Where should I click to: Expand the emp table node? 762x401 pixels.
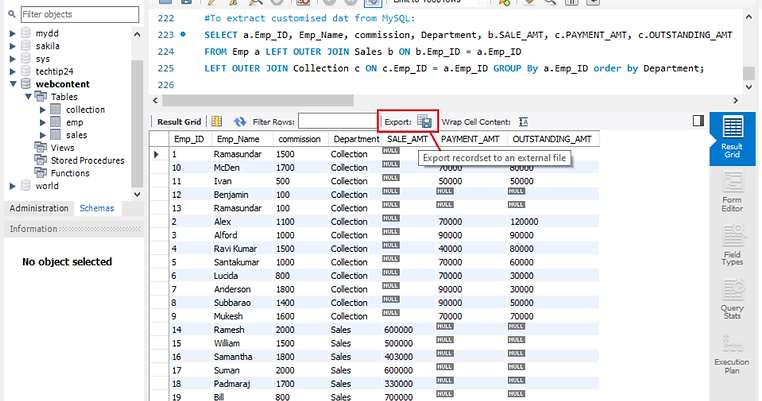click(43, 122)
